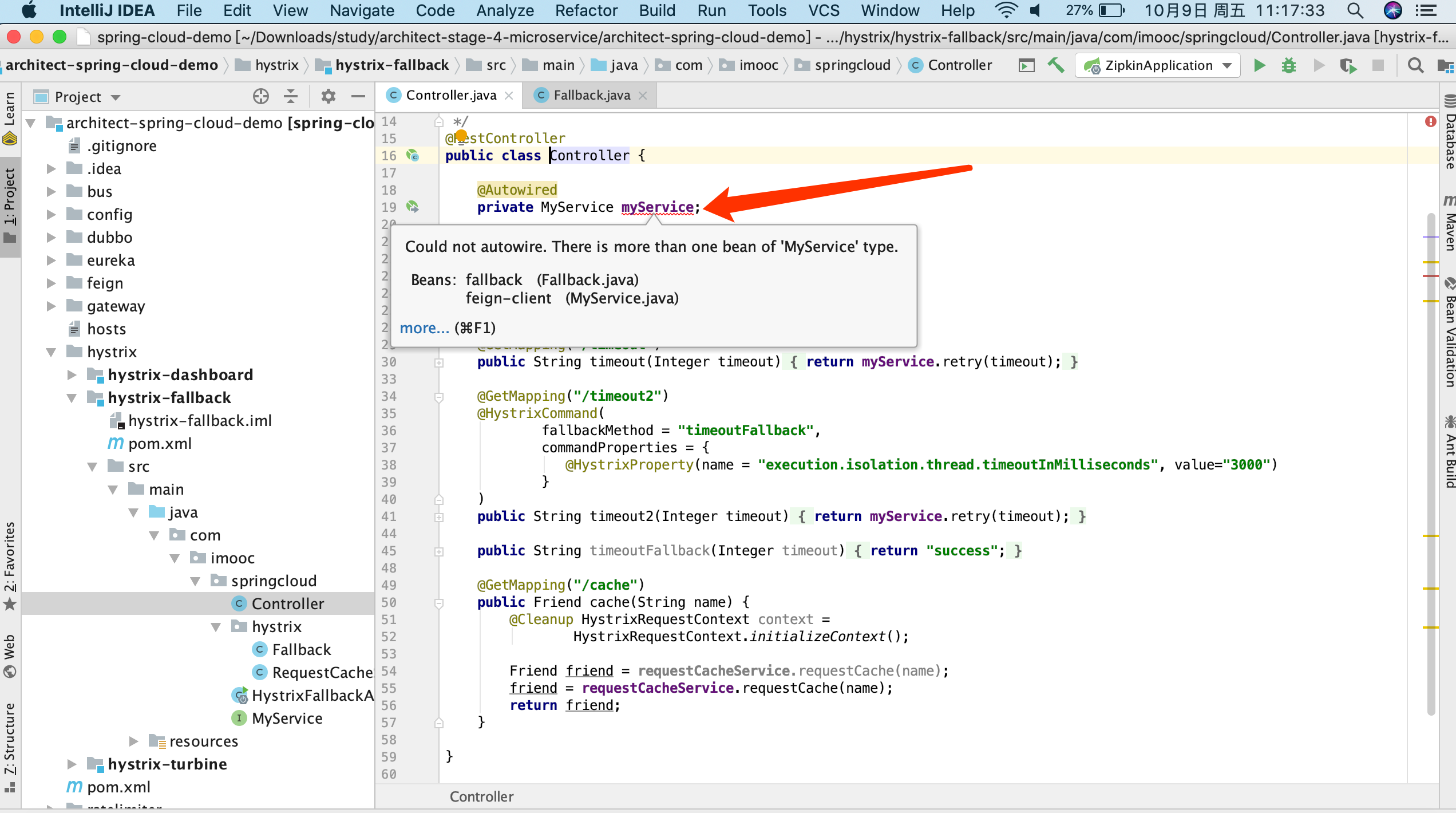Open Project panel settings gear
The width and height of the screenshot is (1456, 813).
pos(328,96)
